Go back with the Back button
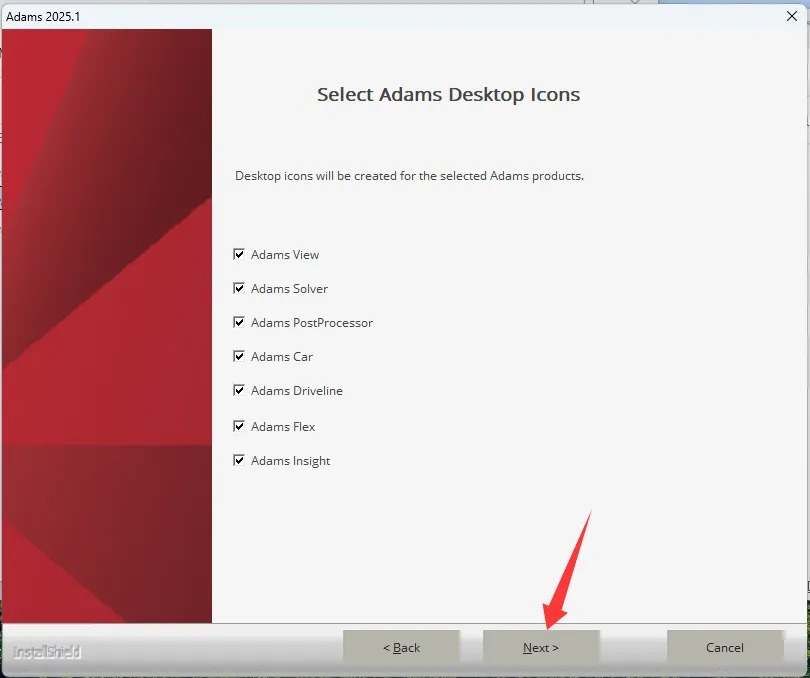The width and height of the screenshot is (810, 678). [401, 648]
